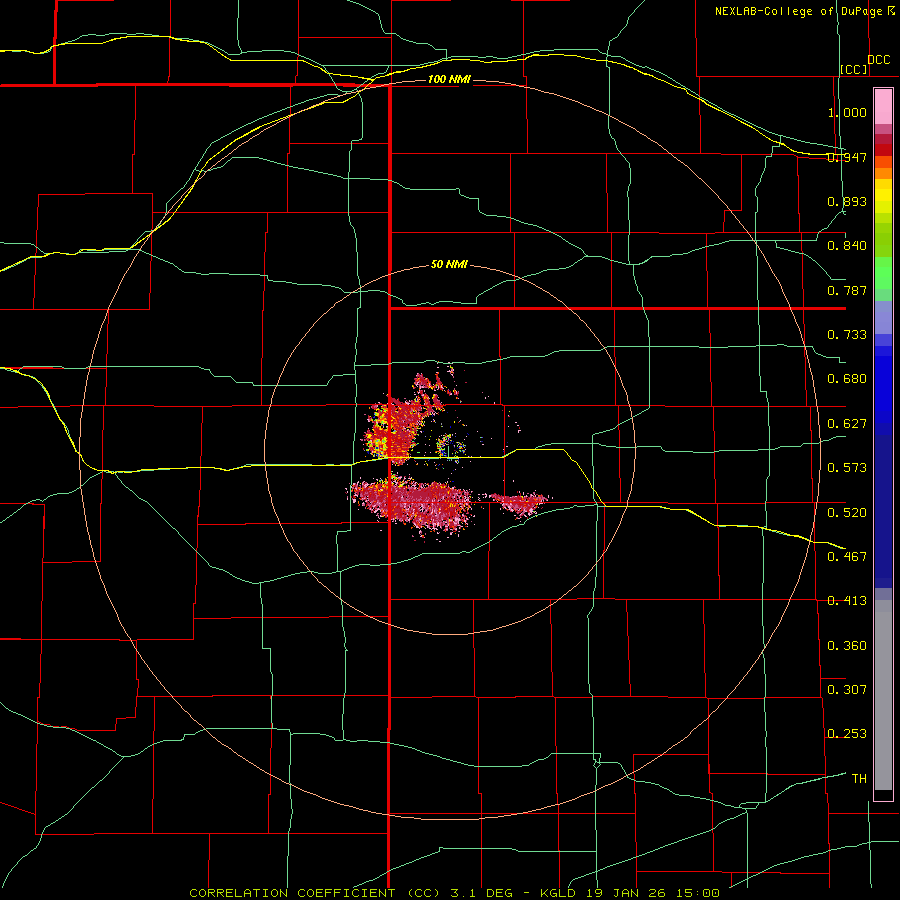Select the 0.893 legend value
The width and height of the screenshot is (900, 900).
point(847,201)
